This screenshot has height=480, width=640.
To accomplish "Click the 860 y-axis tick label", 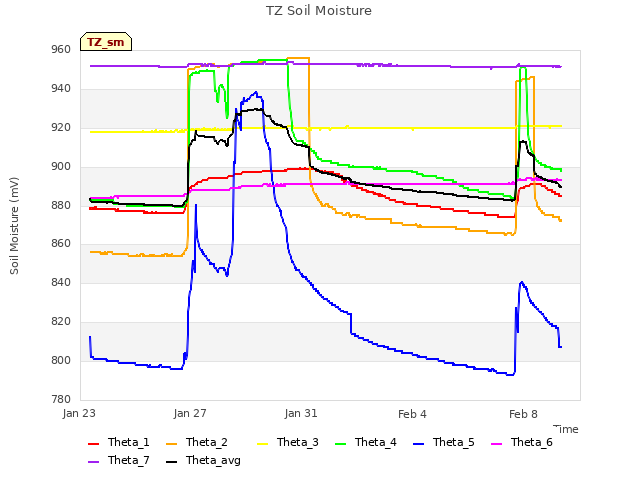I will point(61,244).
